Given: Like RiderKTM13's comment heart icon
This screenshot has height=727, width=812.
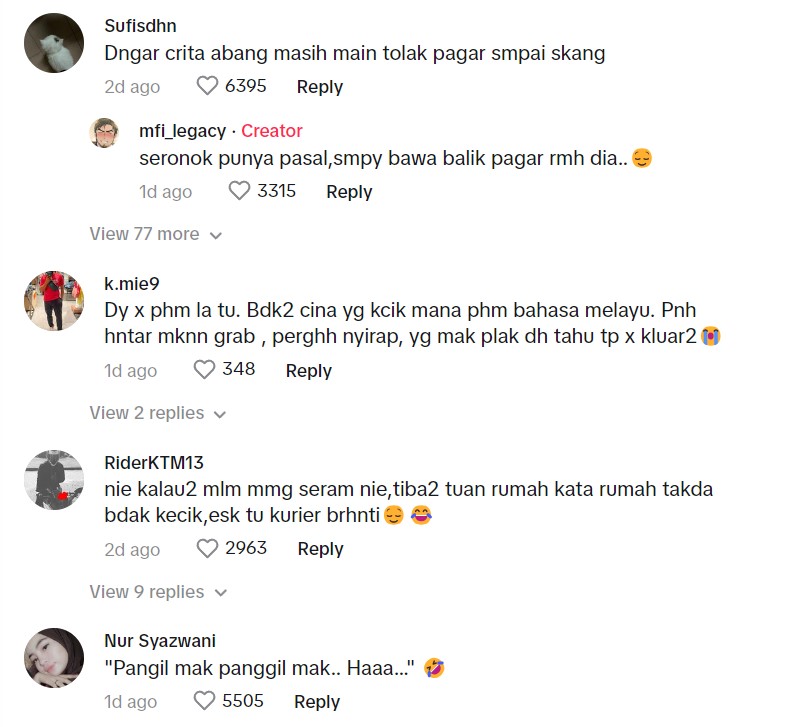Looking at the screenshot, I should coord(207,548).
